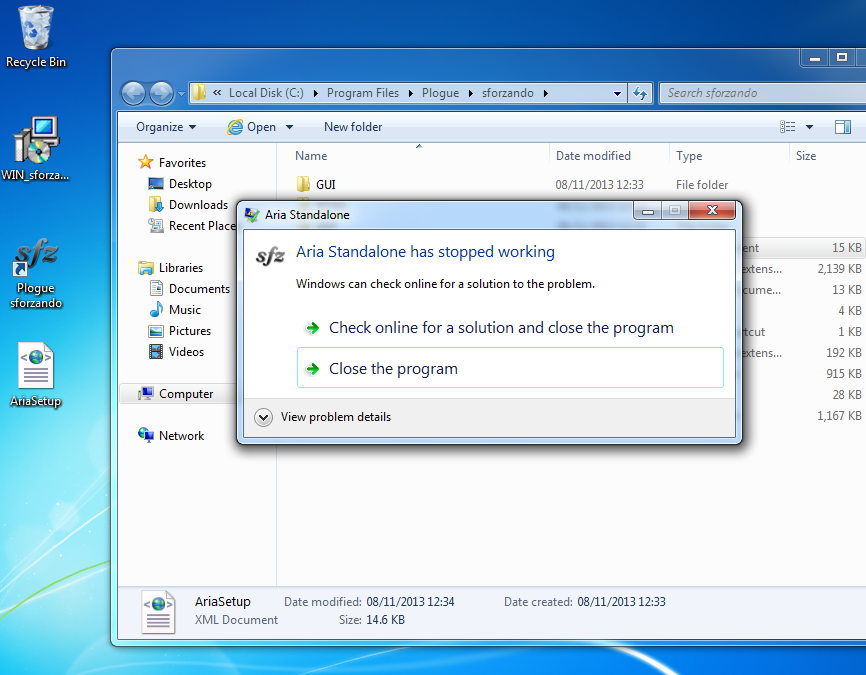Click the sfz icon in error dialog
This screenshot has width=866, height=675.
[270, 256]
